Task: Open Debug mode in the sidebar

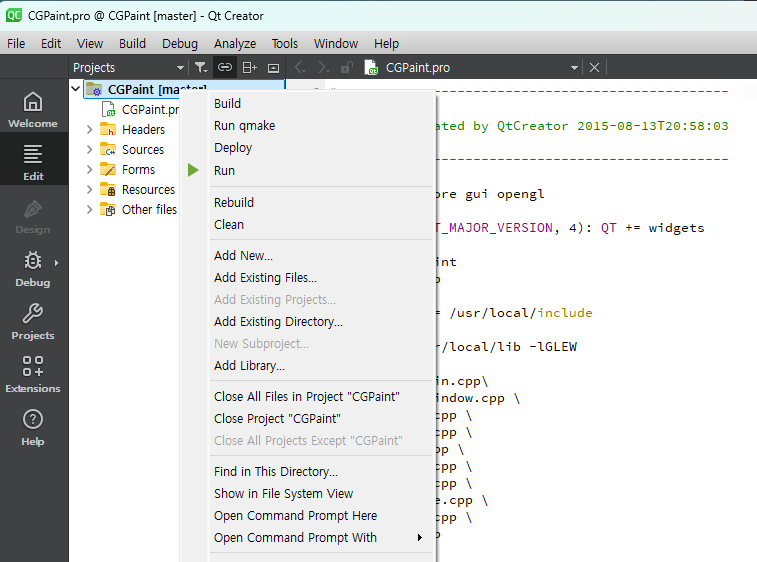Action: (33, 269)
